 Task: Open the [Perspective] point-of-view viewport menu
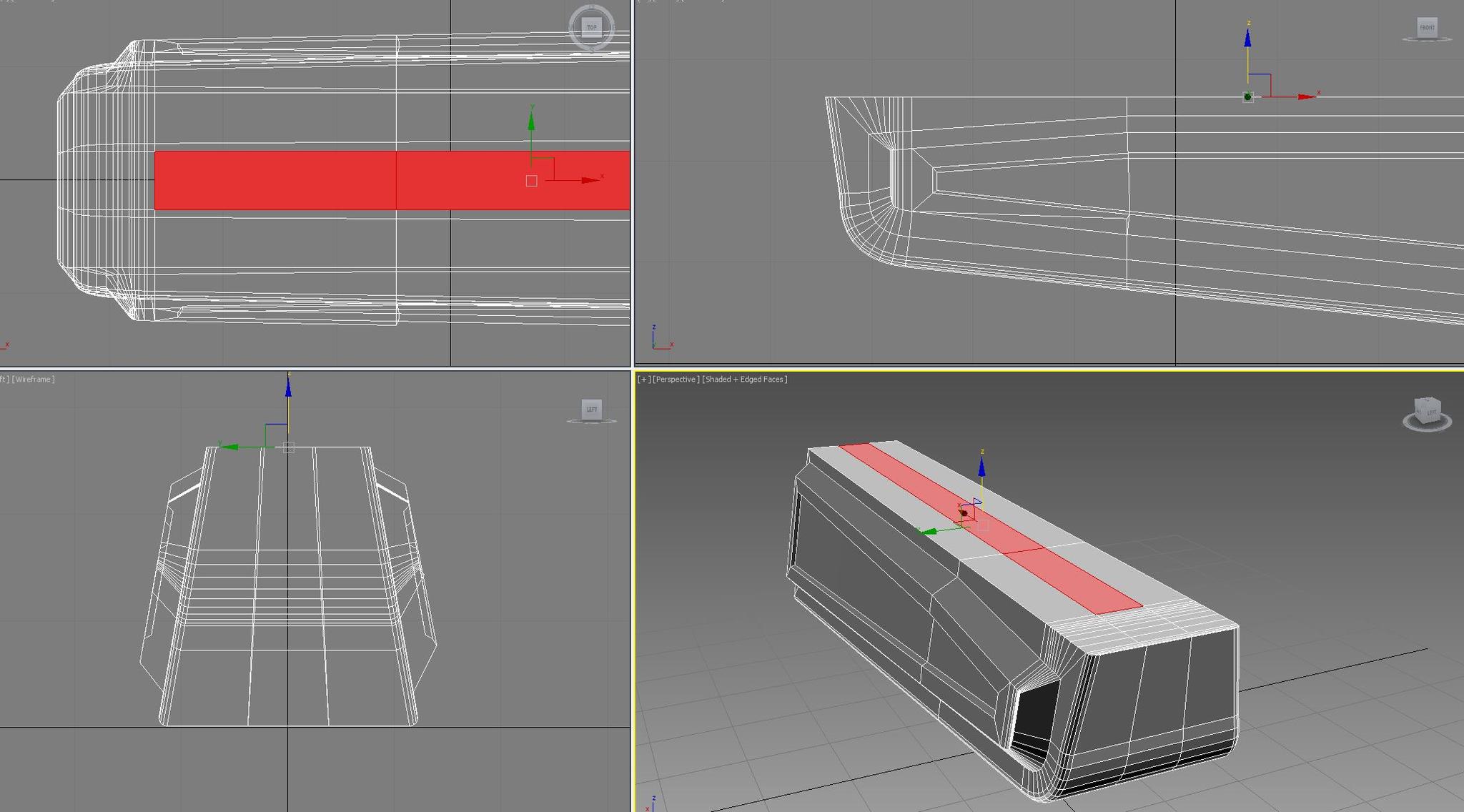pyautogui.click(x=676, y=380)
